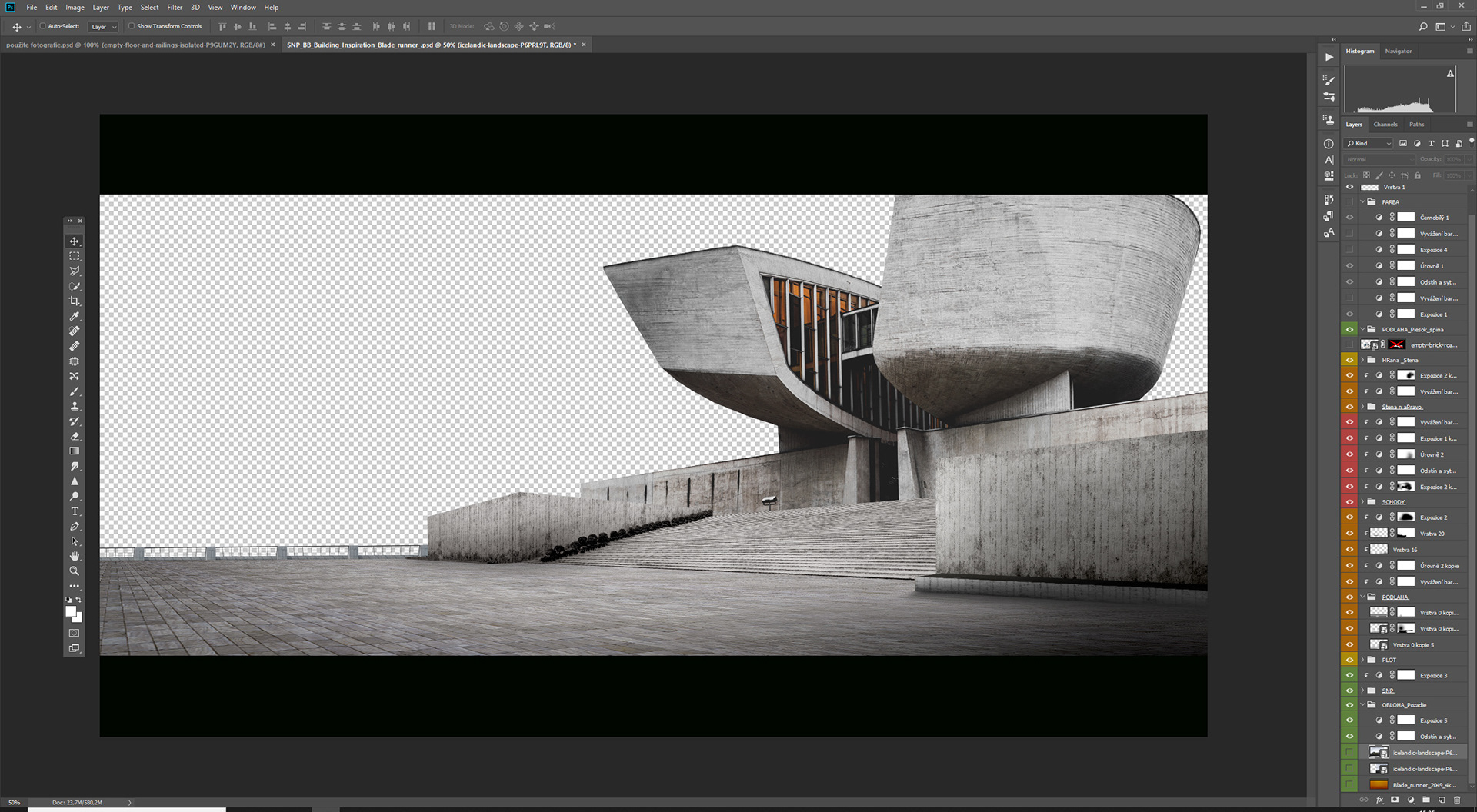Screen dimensions: 1477x812
Task: Open the History panel icon
Action: coord(1329,200)
